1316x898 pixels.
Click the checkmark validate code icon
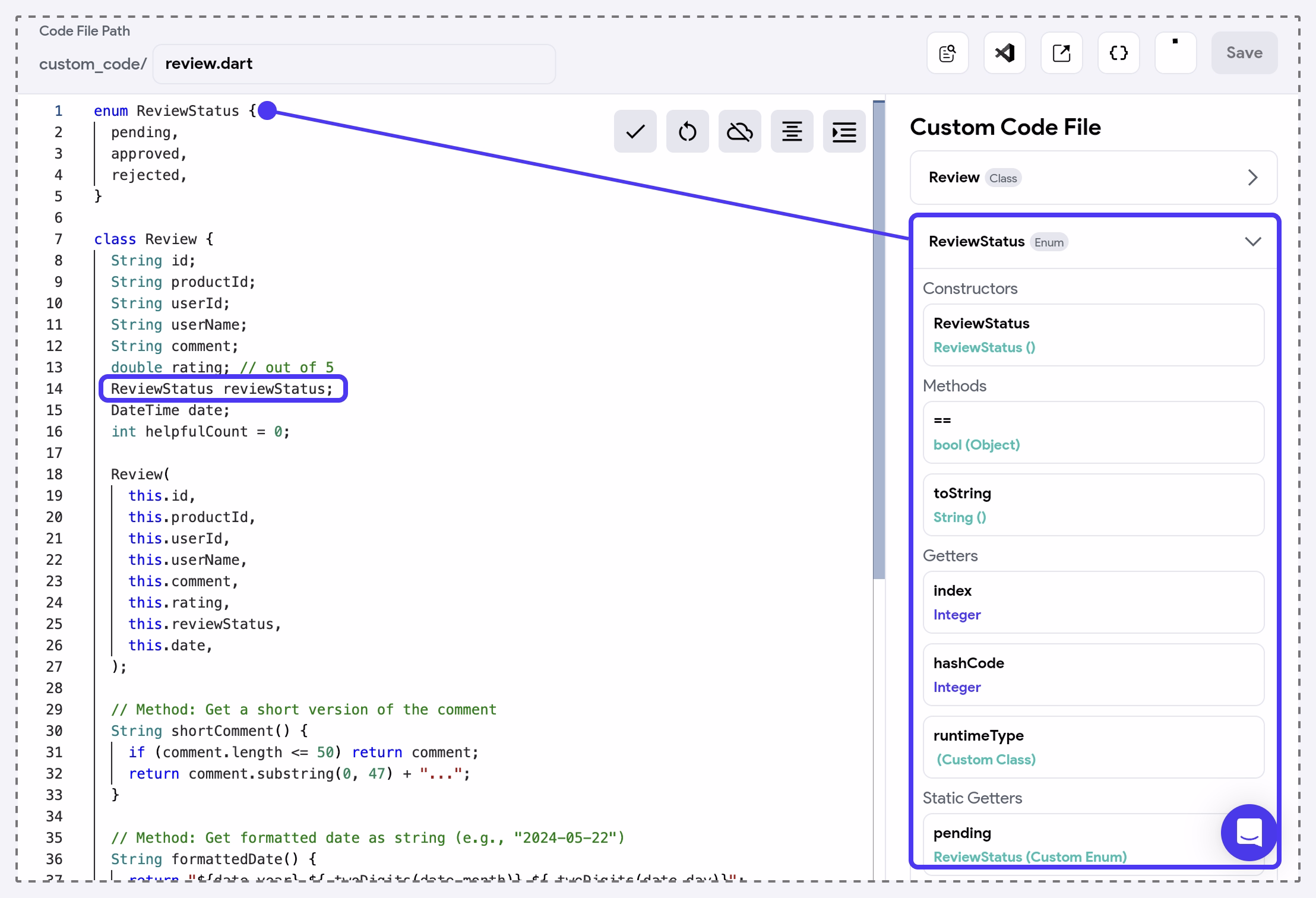635,131
